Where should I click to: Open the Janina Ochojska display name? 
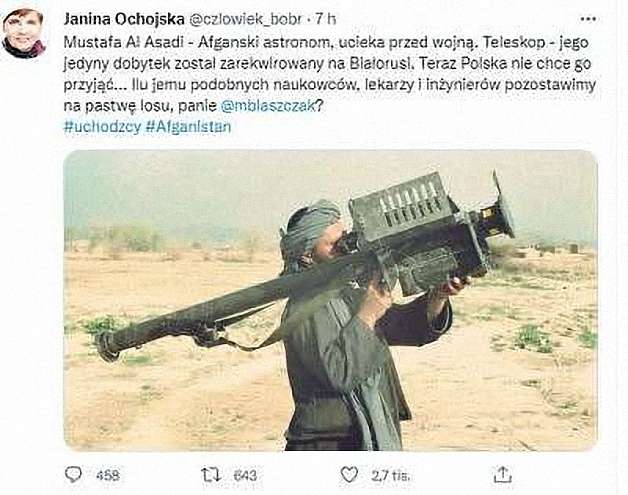point(124,19)
